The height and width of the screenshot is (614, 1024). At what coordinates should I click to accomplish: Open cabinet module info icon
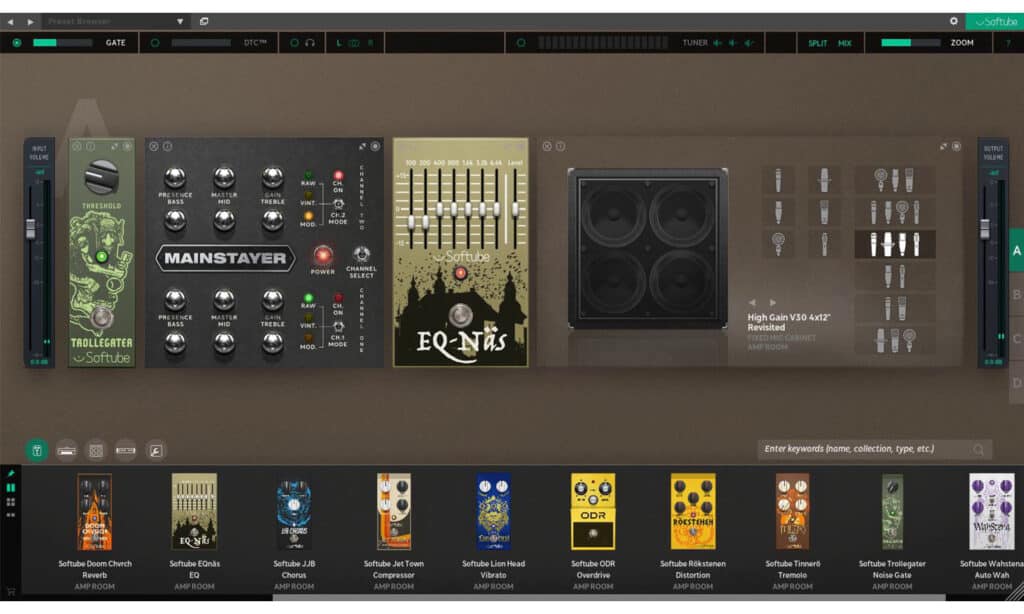click(x=560, y=146)
